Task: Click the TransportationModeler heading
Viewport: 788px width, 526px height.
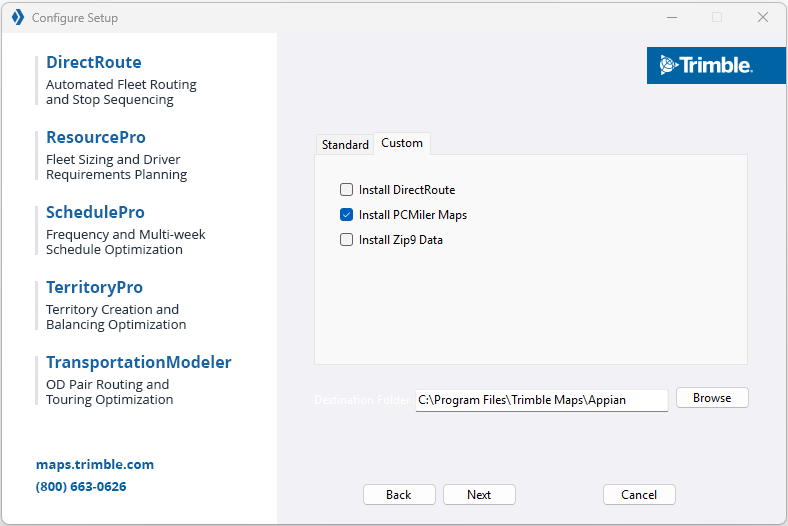Action: [x=139, y=362]
